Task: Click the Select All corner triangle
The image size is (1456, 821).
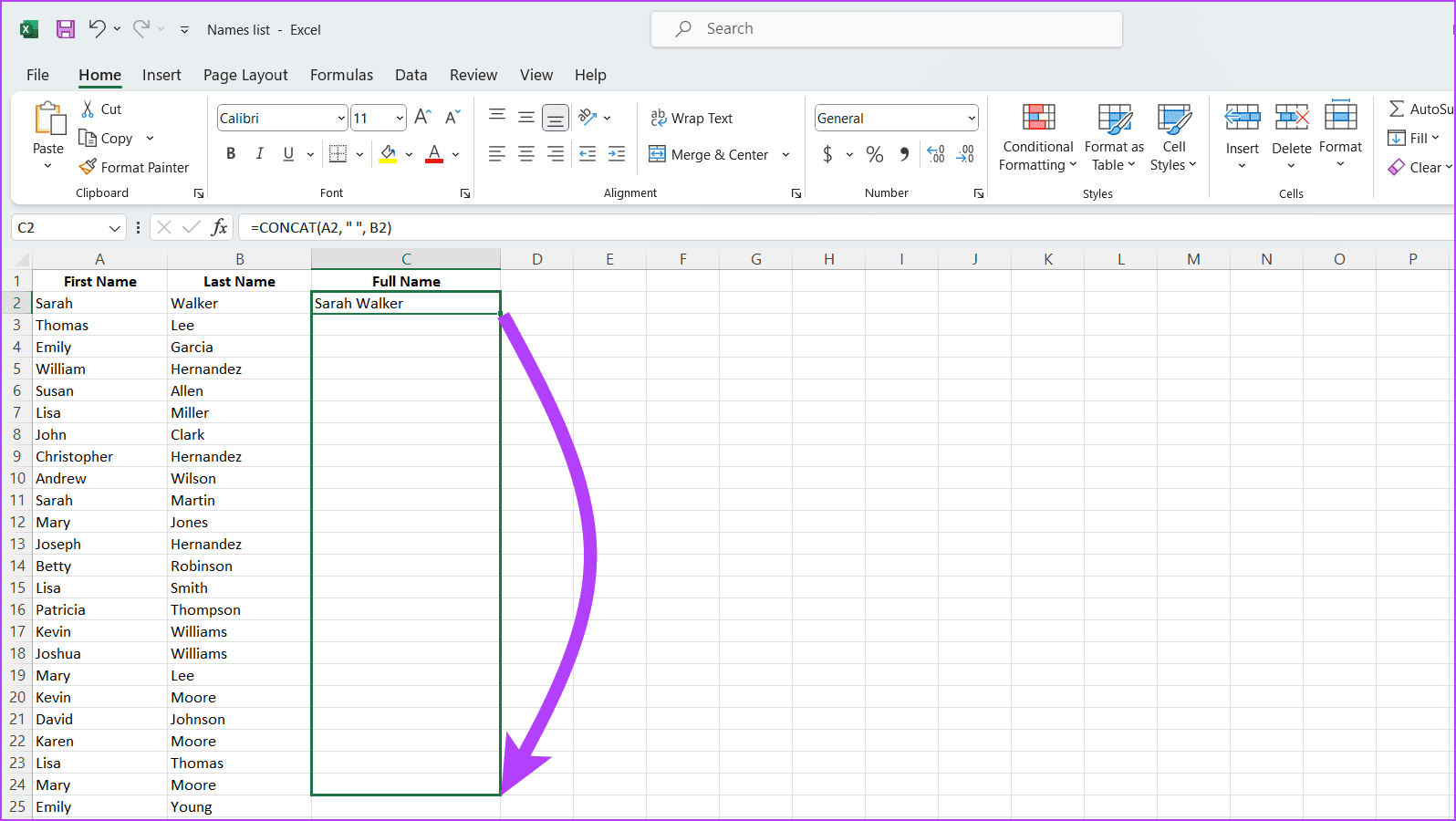Action: click(22, 260)
